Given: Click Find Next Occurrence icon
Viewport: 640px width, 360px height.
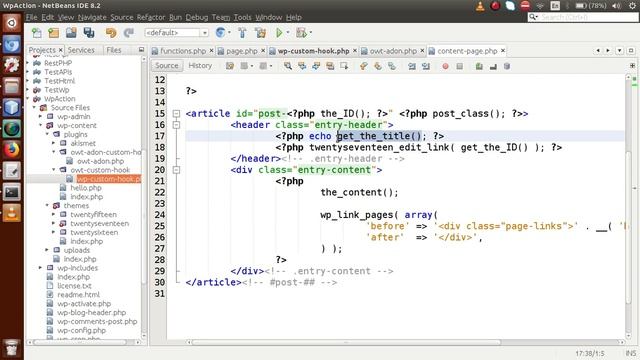Looking at the screenshot, I should (x=316, y=66).
